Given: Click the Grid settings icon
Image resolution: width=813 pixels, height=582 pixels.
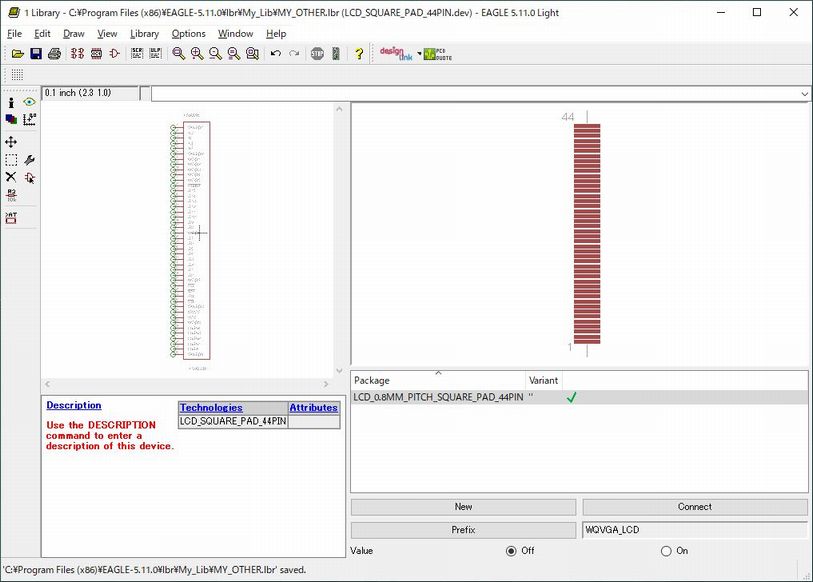Looking at the screenshot, I should pos(17,75).
